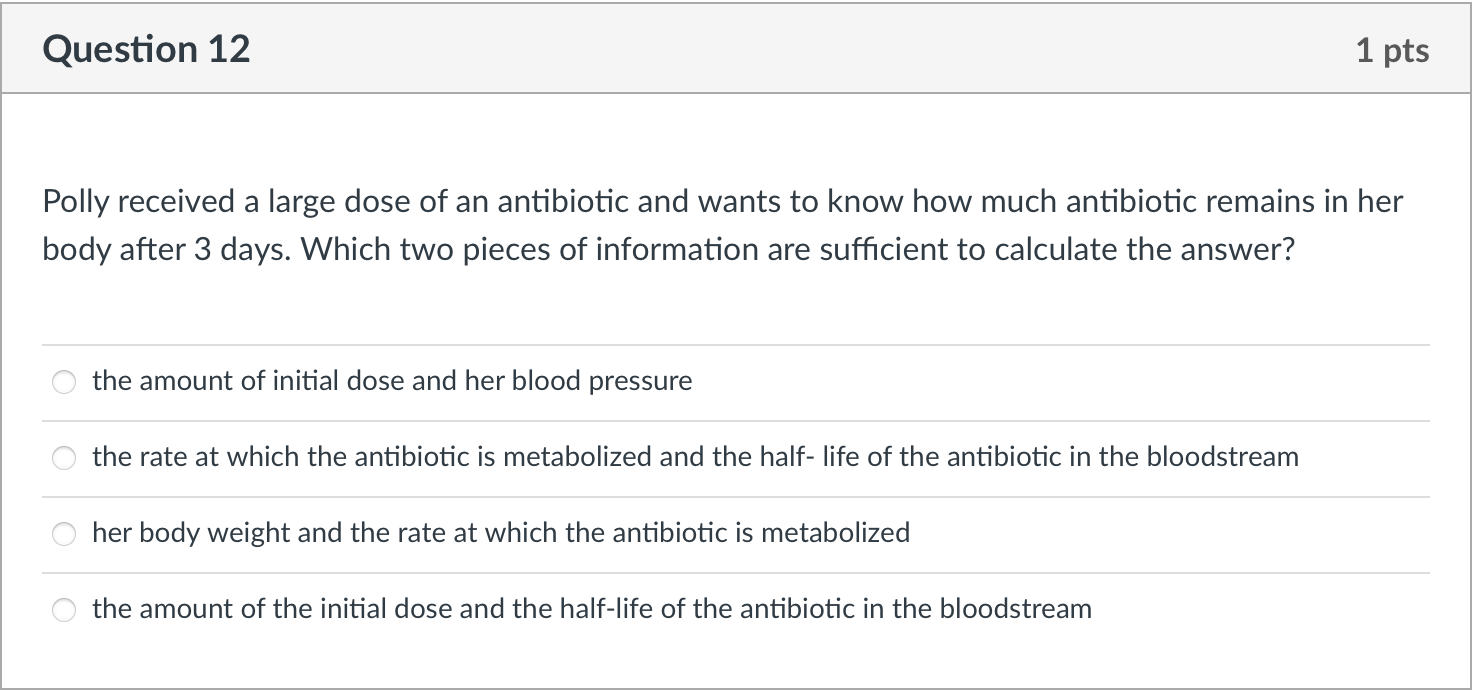Click the answer text mentioning bloodstream half-life
Image resolution: width=1476 pixels, height=690 pixels.
coord(694,457)
